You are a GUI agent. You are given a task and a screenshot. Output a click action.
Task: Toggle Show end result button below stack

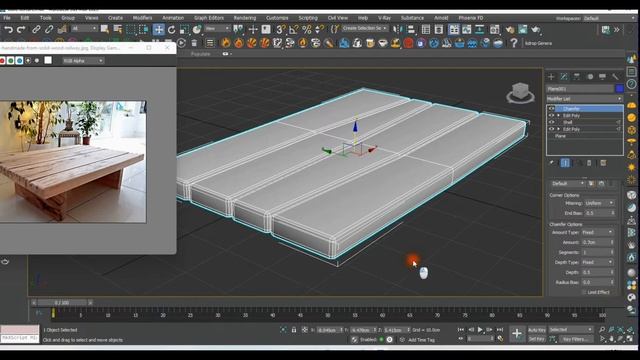pos(565,163)
